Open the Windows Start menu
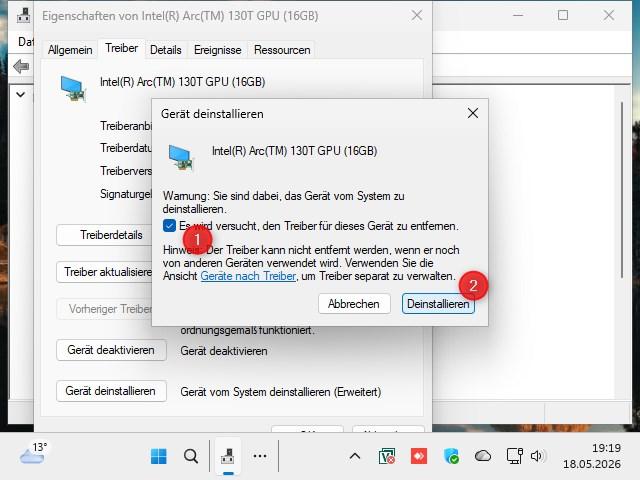Image resolution: width=640 pixels, height=480 pixels. point(158,456)
